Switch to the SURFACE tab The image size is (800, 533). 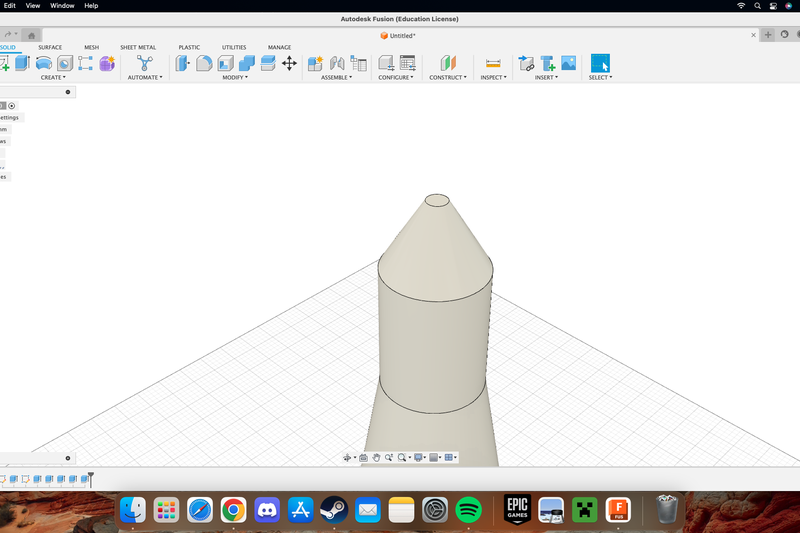pyautogui.click(x=50, y=47)
